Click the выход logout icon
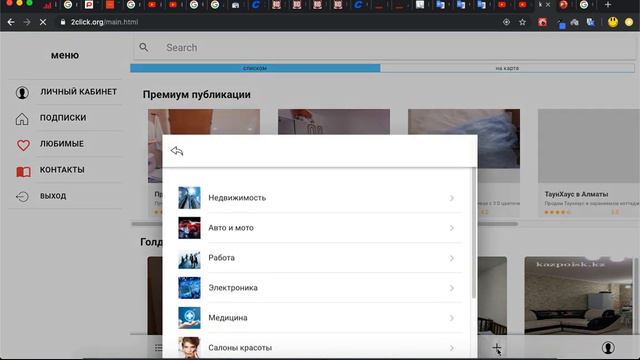Screen dimensions: 640x360 [22, 196]
